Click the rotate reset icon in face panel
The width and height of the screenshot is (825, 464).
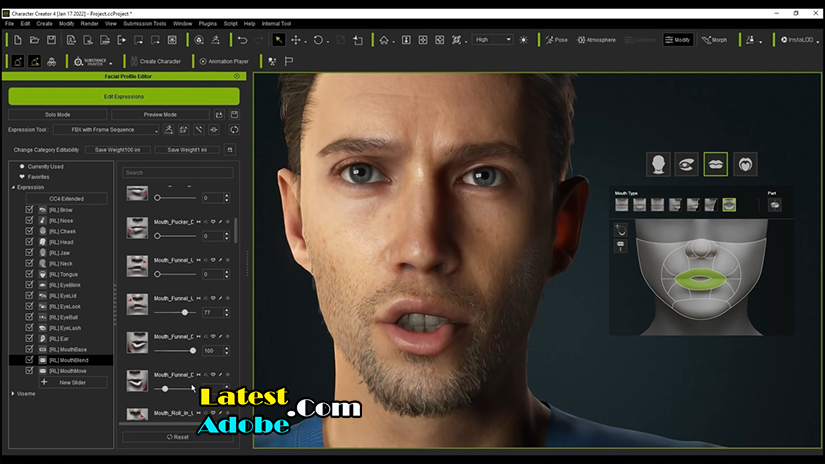point(620,230)
